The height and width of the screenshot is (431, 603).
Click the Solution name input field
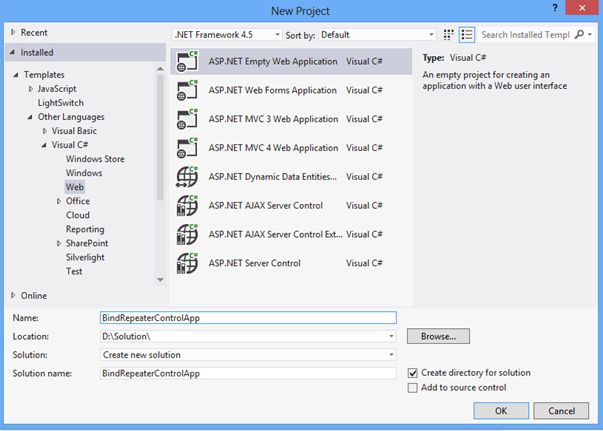click(248, 373)
